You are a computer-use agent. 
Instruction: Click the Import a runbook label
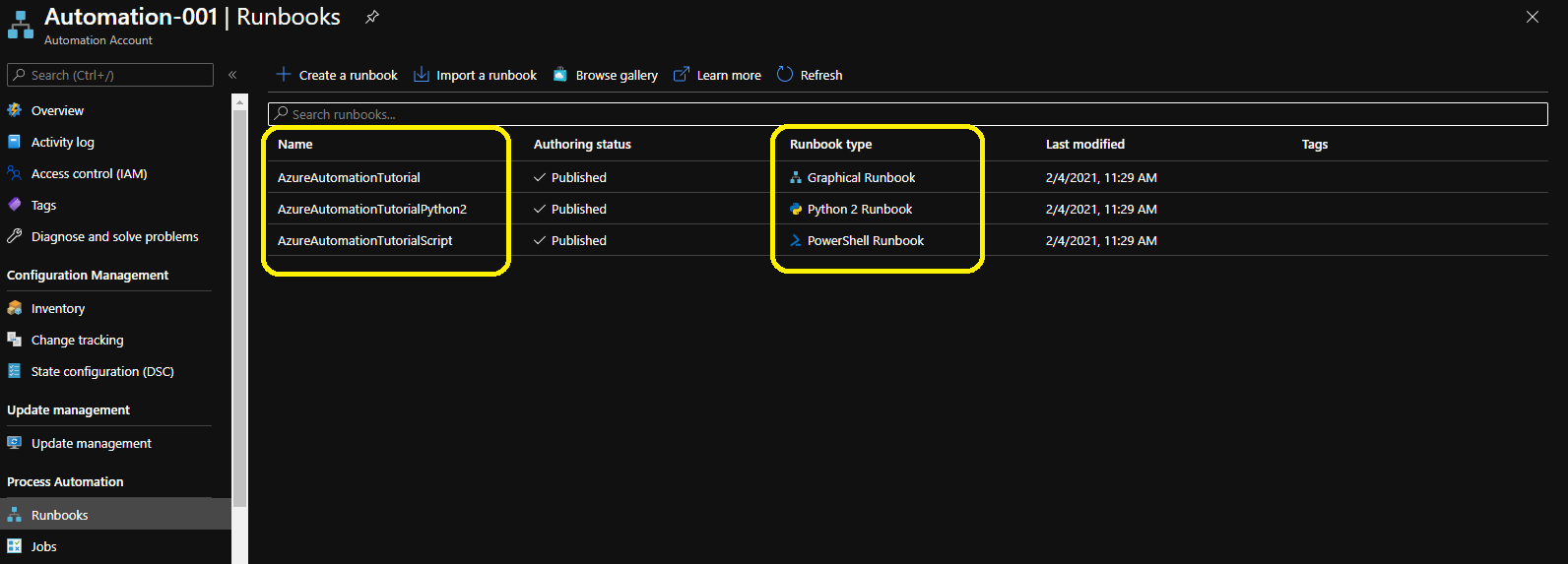487,75
